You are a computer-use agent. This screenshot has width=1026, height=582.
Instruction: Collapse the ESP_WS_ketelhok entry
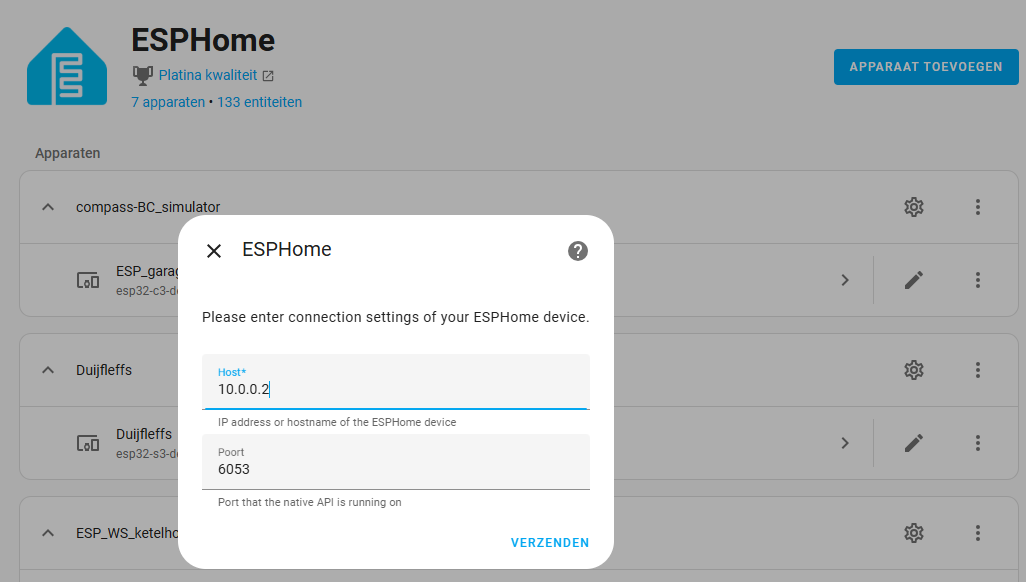(x=48, y=533)
